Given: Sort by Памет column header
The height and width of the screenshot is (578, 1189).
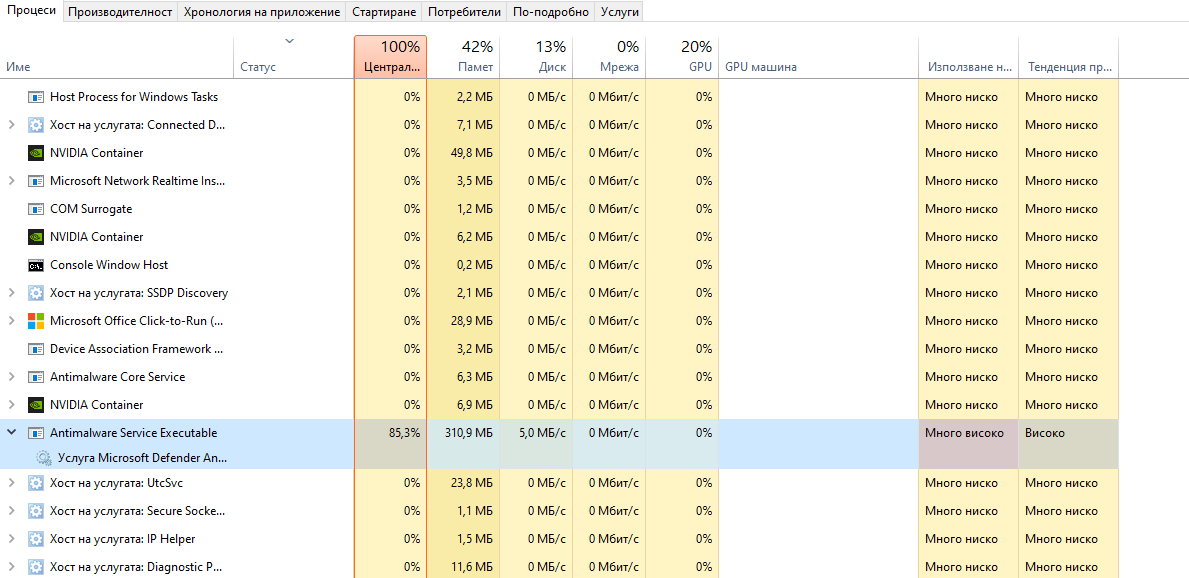Looking at the screenshot, I should tap(463, 56).
